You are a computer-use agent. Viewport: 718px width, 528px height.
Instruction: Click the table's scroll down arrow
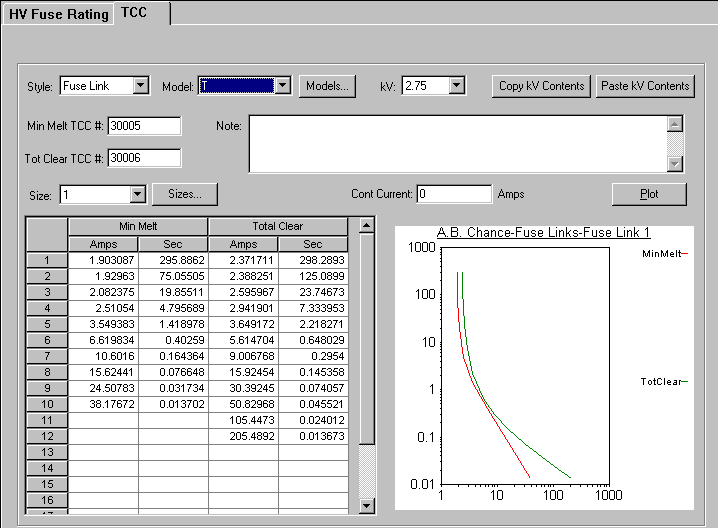[x=367, y=506]
